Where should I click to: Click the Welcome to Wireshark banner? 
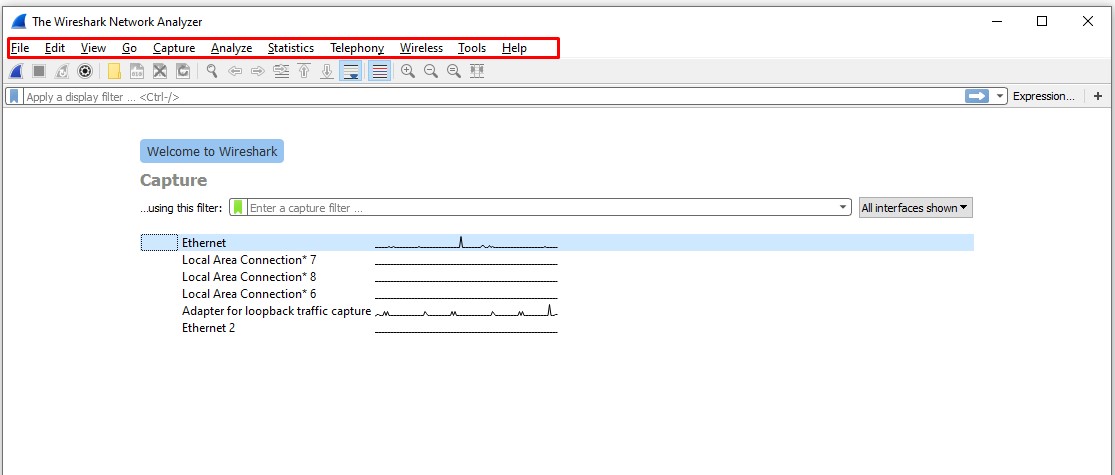coord(212,151)
